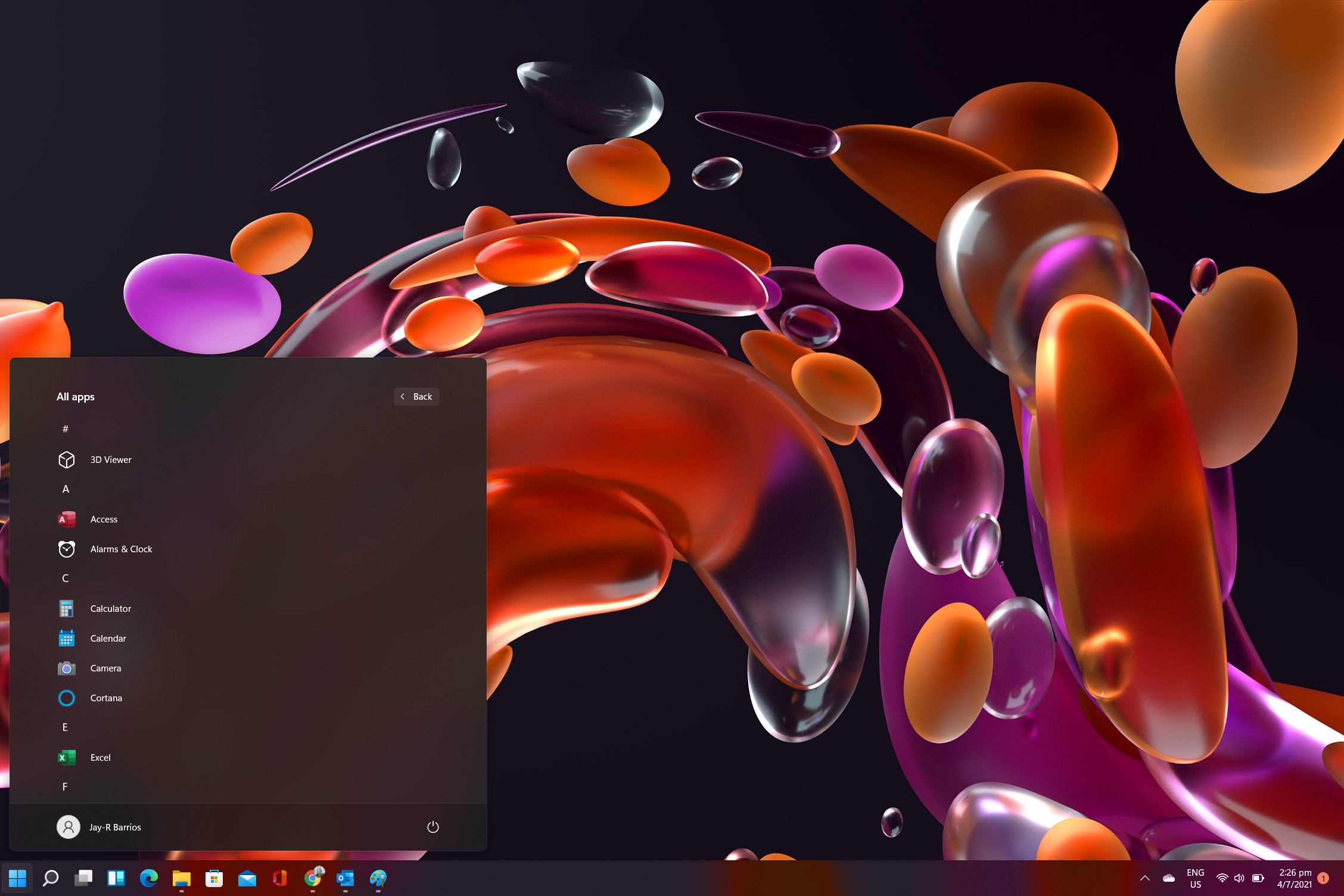Click the 'C' letter group header
This screenshot has width=1344, height=896.
(x=66, y=578)
